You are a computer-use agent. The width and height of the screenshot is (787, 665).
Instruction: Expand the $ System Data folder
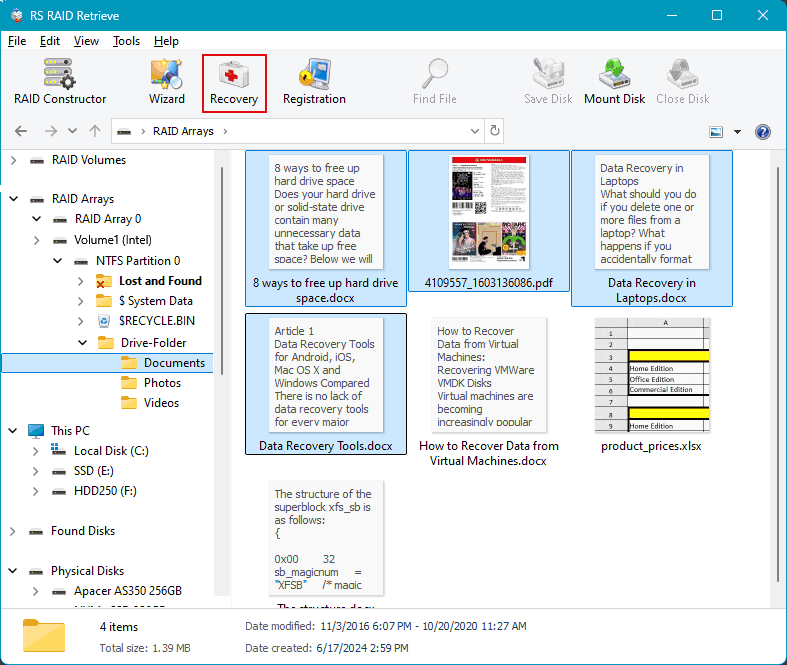pyautogui.click(x=80, y=301)
